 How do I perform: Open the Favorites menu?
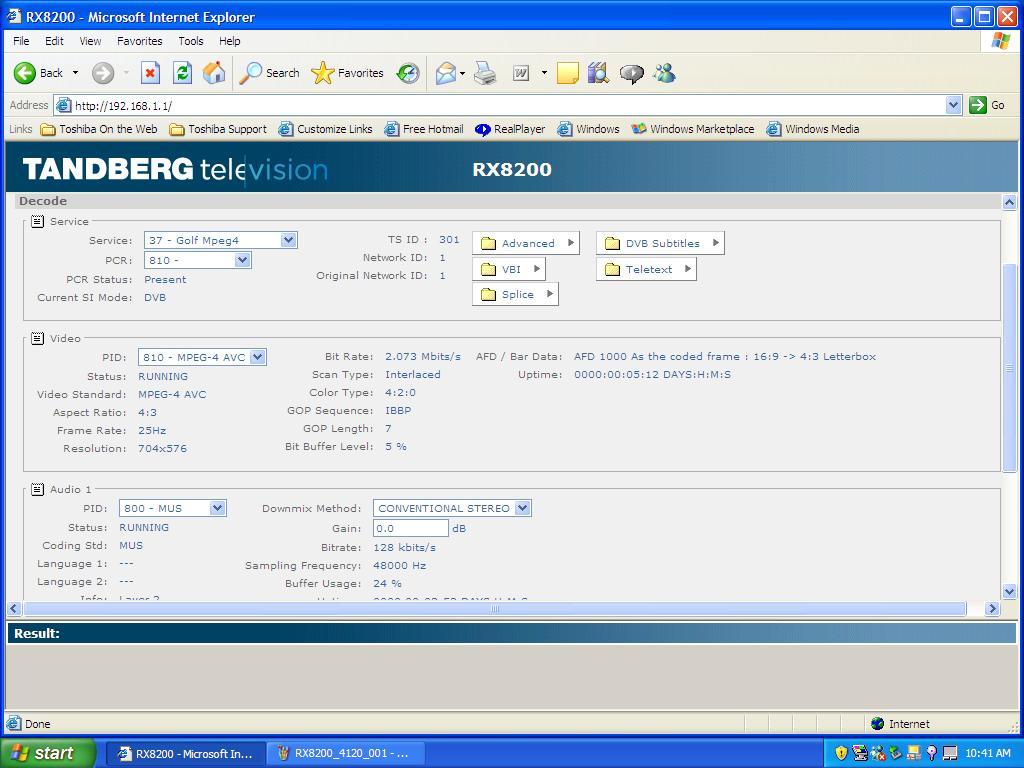coord(139,41)
